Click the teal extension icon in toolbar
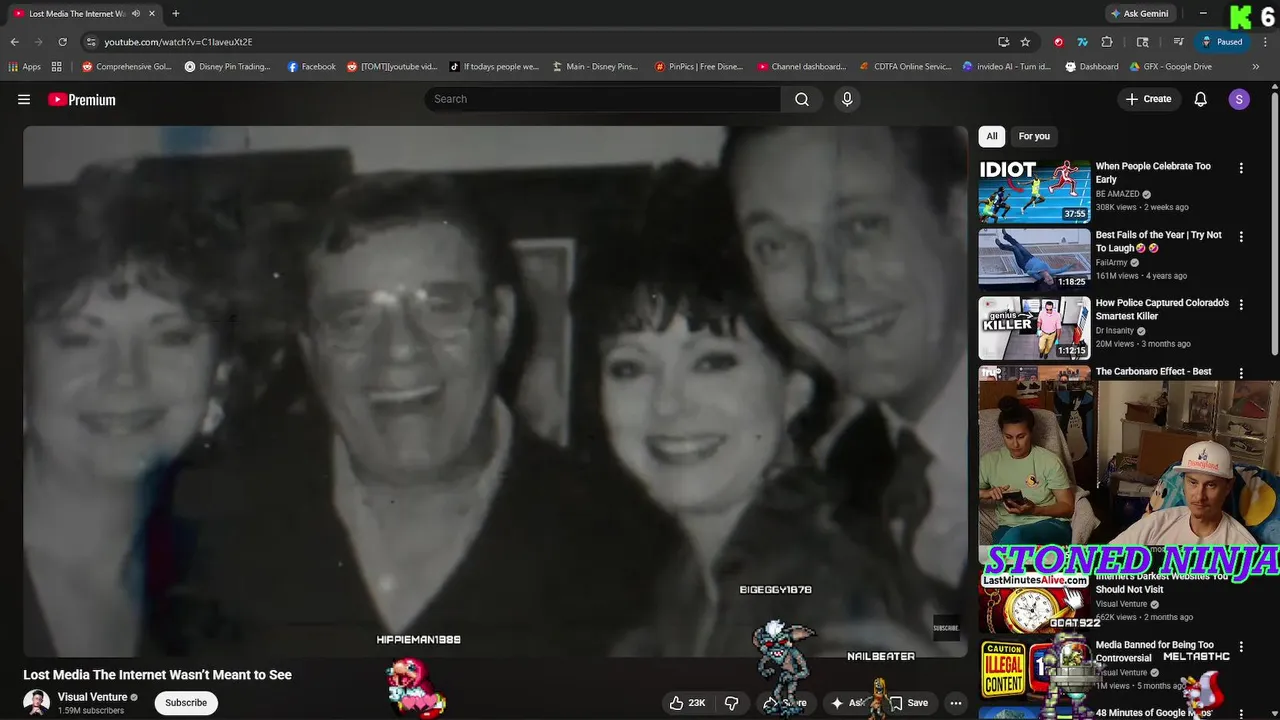 (1082, 42)
